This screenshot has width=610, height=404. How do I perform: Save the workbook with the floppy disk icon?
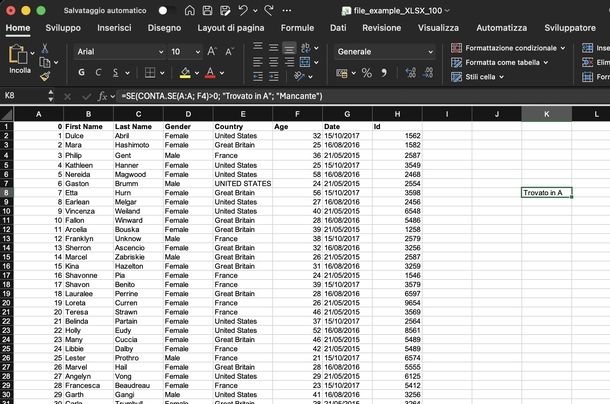click(207, 11)
